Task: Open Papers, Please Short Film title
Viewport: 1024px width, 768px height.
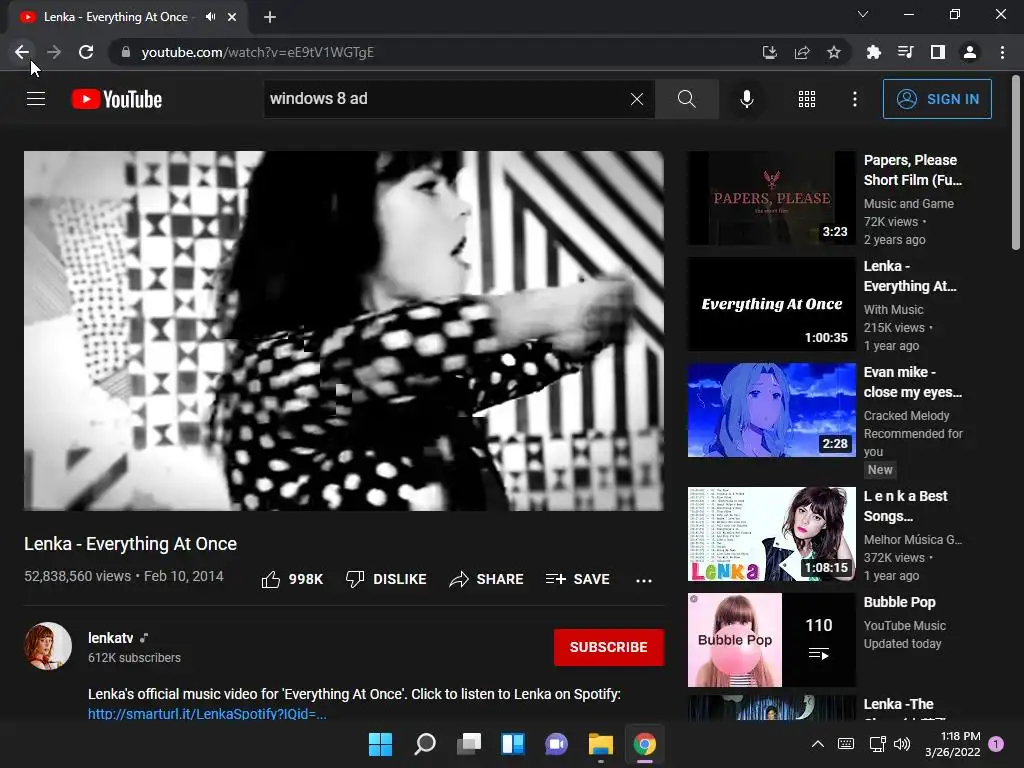Action: pos(912,170)
